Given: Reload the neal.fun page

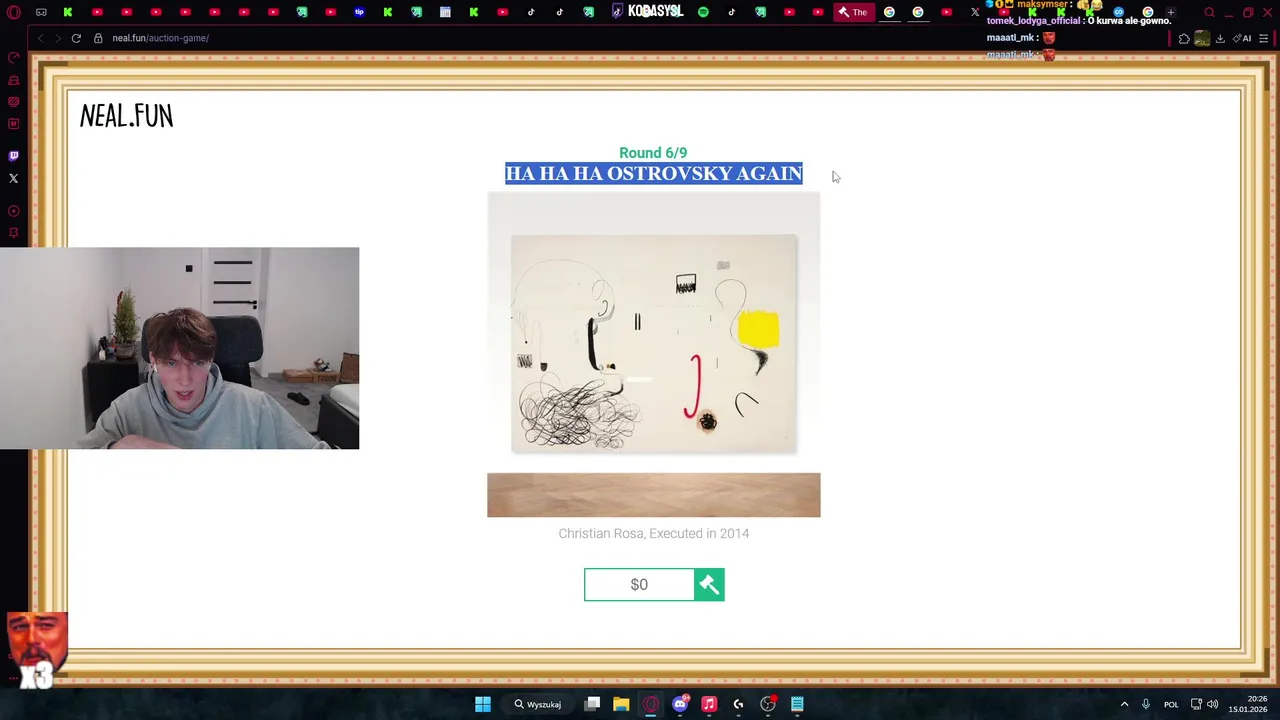Looking at the screenshot, I should tap(76, 38).
